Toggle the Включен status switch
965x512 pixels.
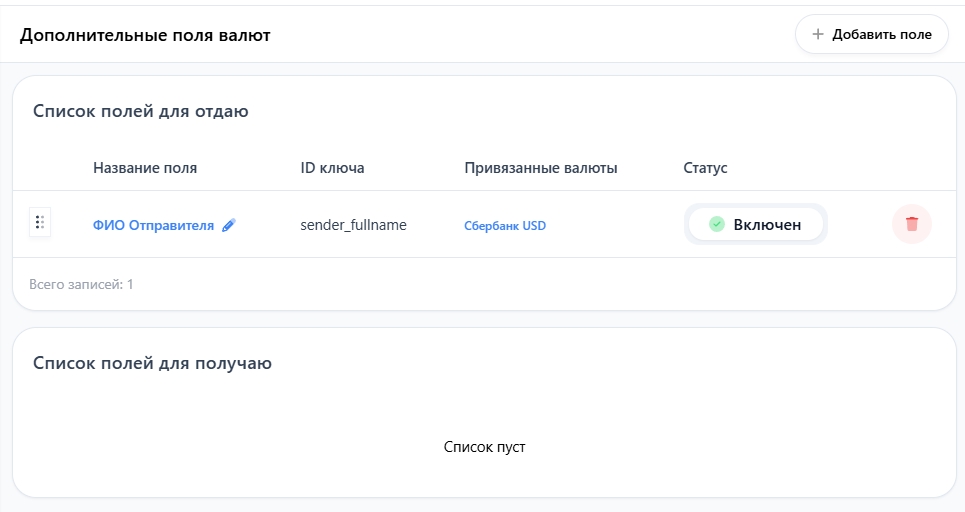click(756, 225)
